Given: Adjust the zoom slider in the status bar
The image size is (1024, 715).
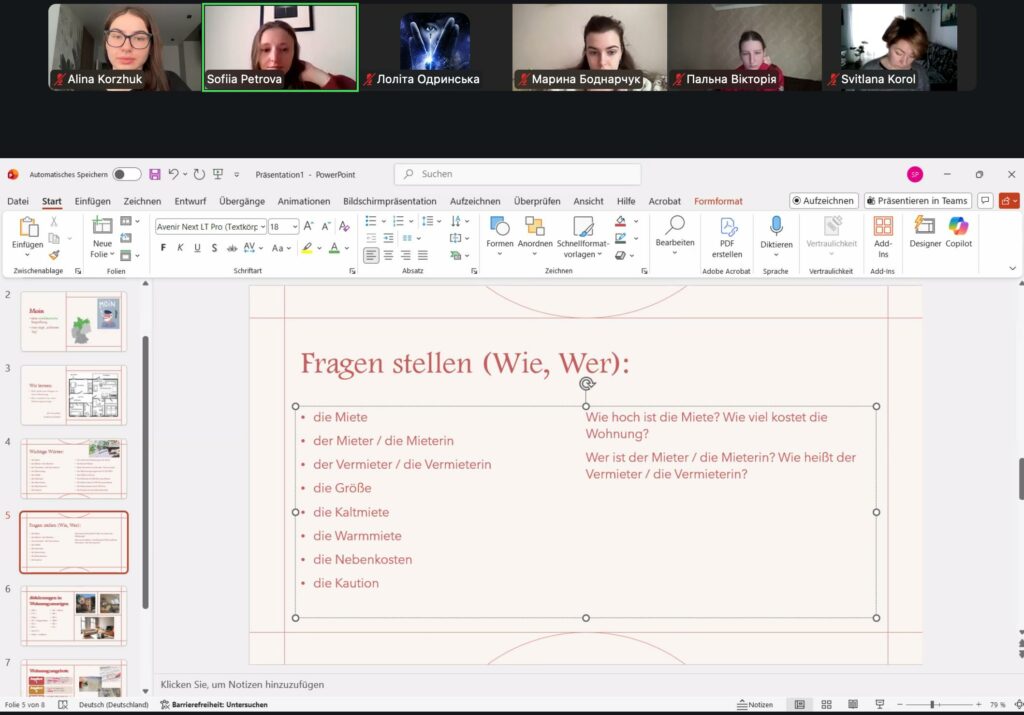Looking at the screenshot, I should tap(932, 704).
